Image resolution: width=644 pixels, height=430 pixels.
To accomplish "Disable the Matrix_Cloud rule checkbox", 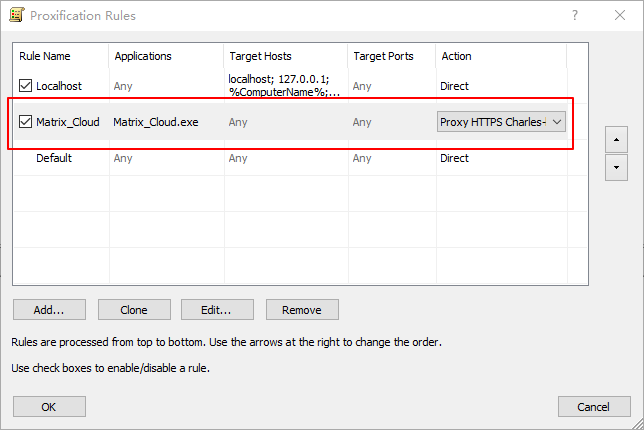I will (x=26, y=122).
